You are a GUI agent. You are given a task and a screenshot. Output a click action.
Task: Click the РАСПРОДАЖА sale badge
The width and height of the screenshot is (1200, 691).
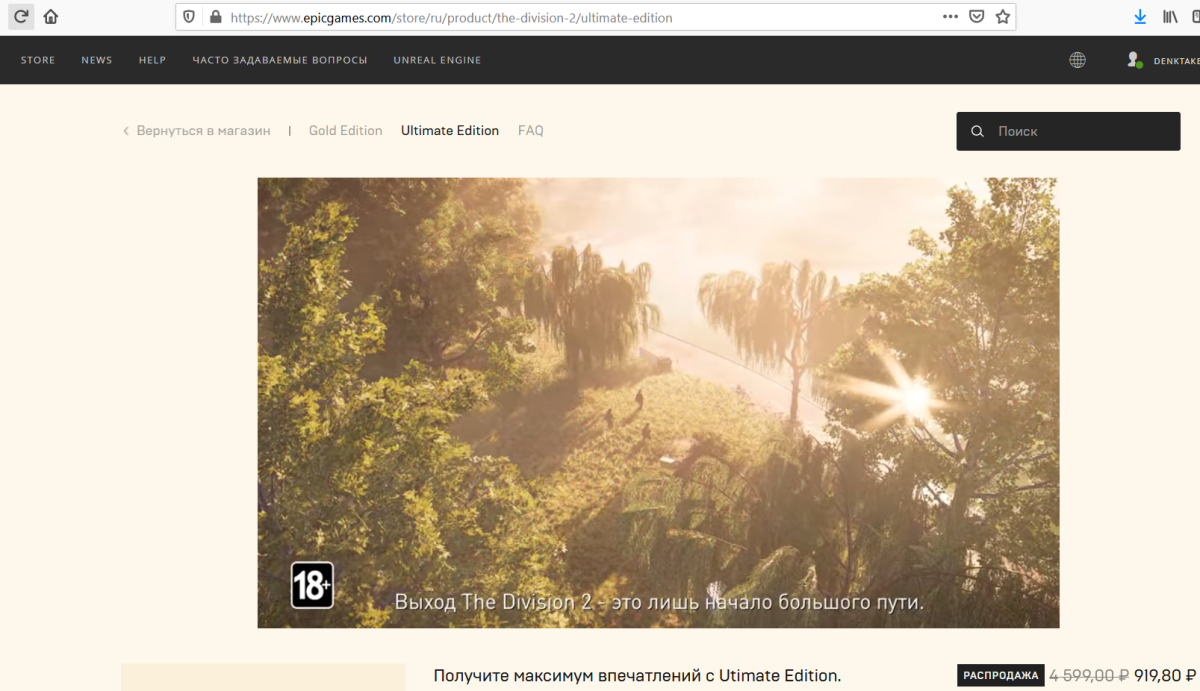tap(1000, 676)
